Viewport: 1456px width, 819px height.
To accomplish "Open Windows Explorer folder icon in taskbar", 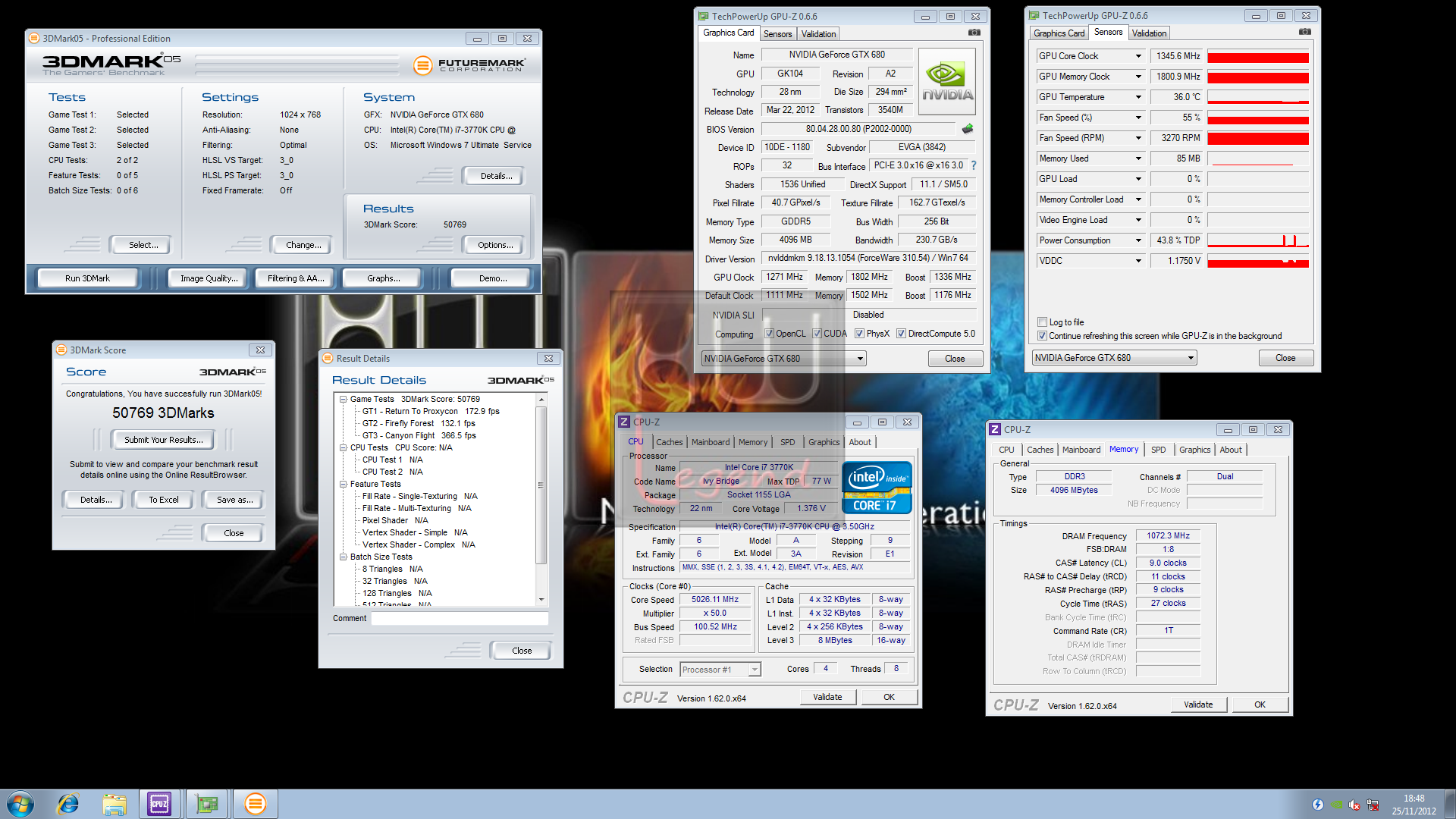I will pyautogui.click(x=115, y=804).
